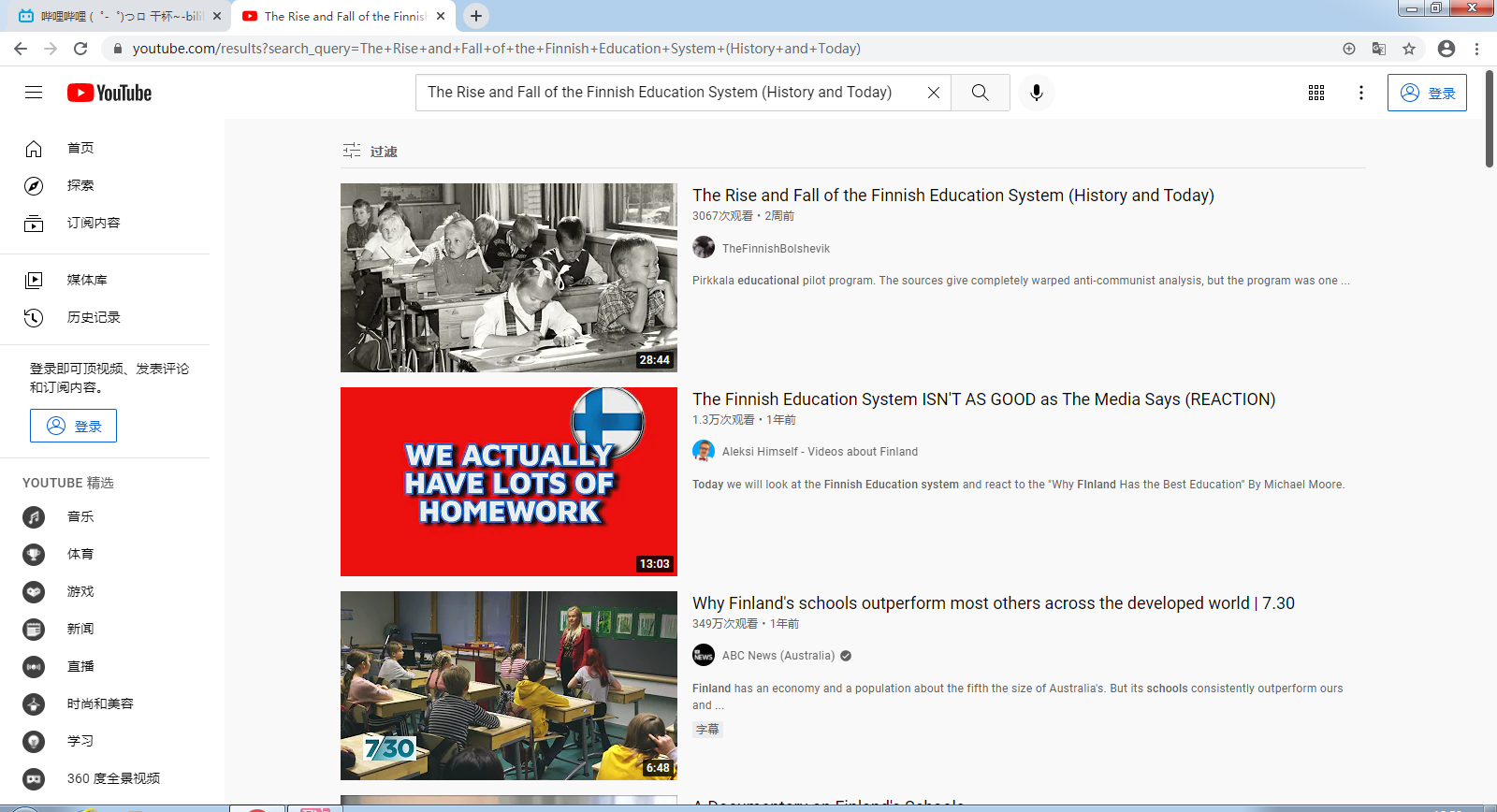
Task: Open the YouTube apps grid icon
Action: 1316,93
